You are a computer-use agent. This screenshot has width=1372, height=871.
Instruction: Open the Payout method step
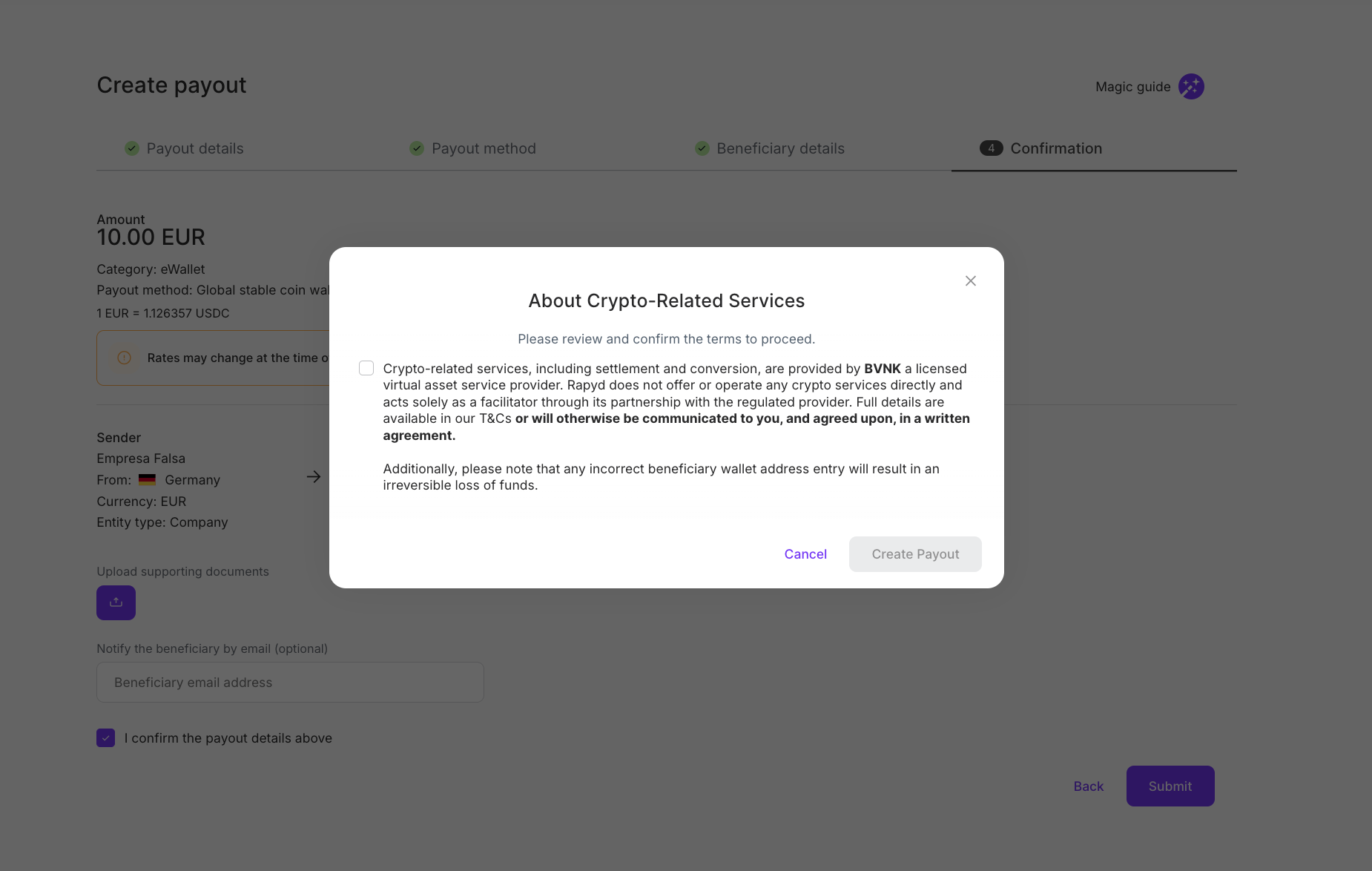point(483,148)
